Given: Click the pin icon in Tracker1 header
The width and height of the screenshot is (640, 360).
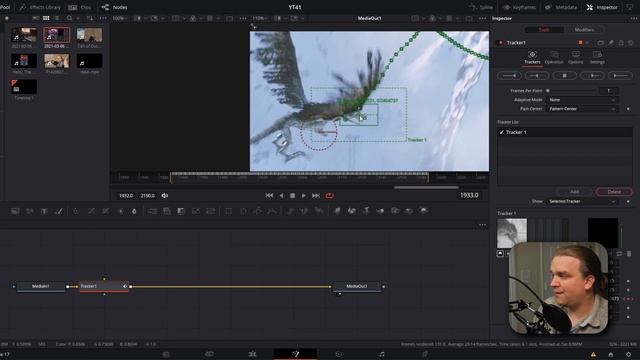Looking at the screenshot, I should (x=611, y=42).
